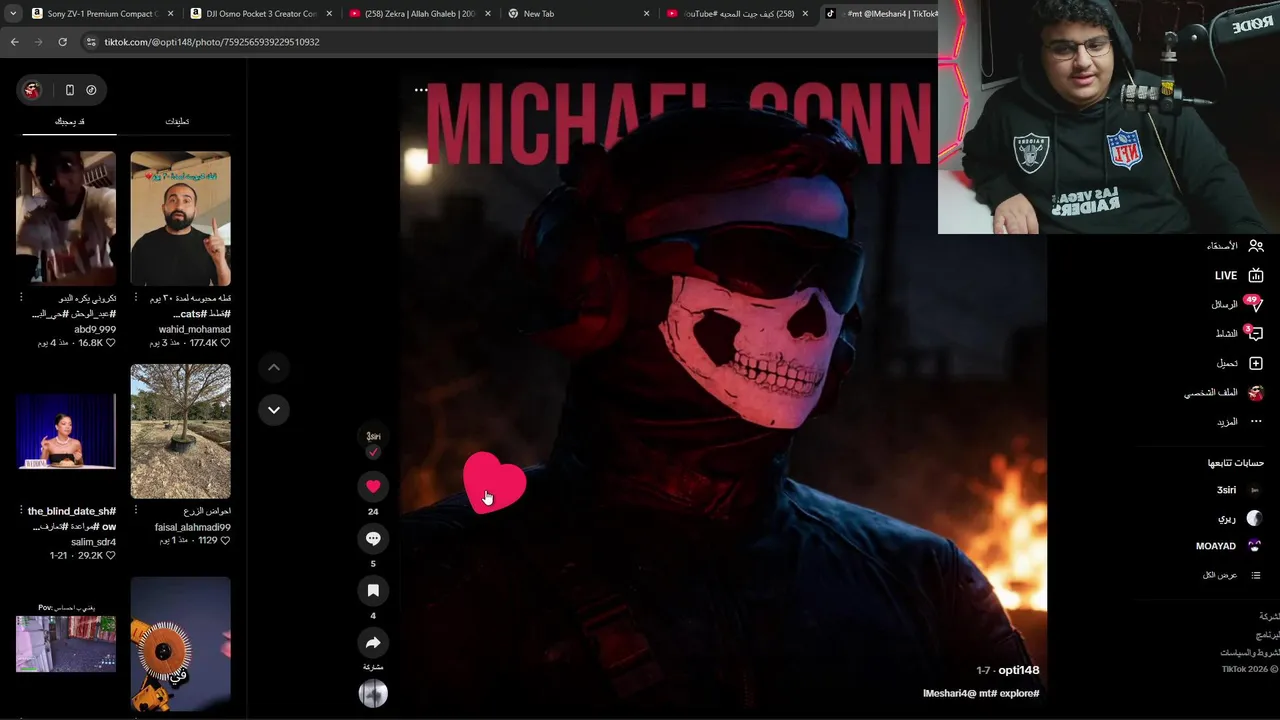The width and height of the screenshot is (1280, 720).
Task: Open the الأصدقاء friends icon in sidebar
Action: click(x=1256, y=246)
